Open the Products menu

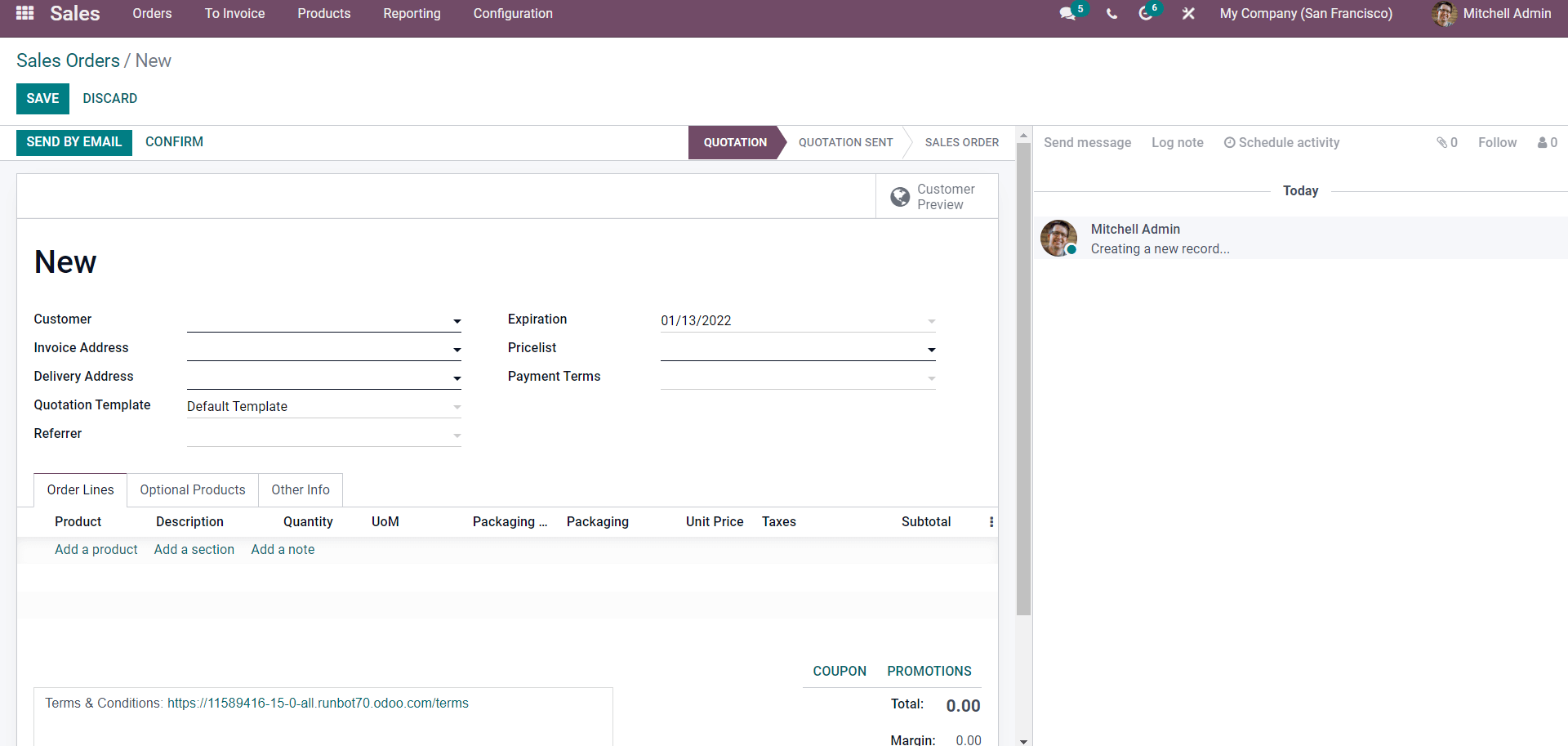click(x=323, y=14)
